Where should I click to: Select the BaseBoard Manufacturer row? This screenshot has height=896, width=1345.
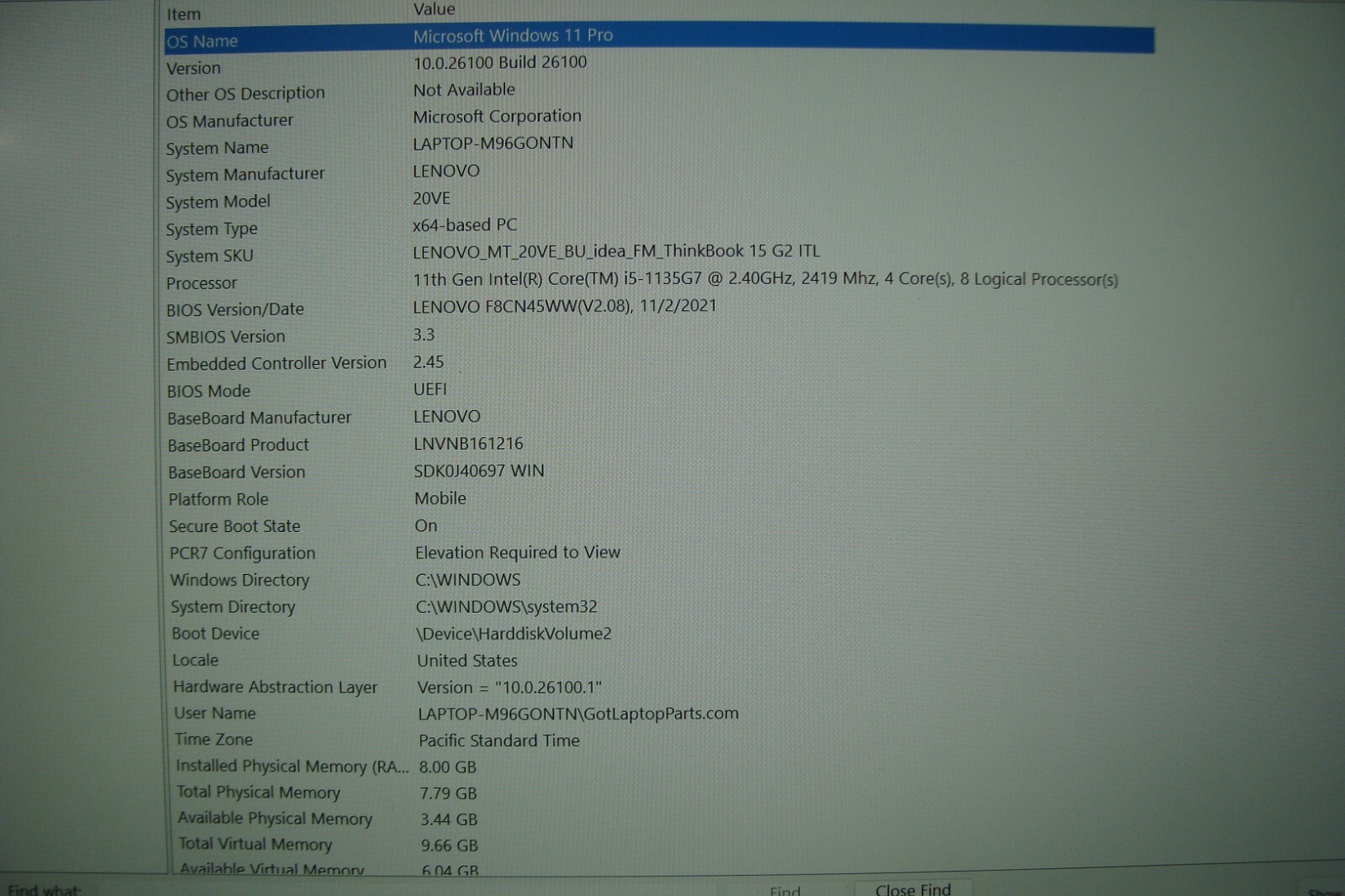click(x=259, y=418)
